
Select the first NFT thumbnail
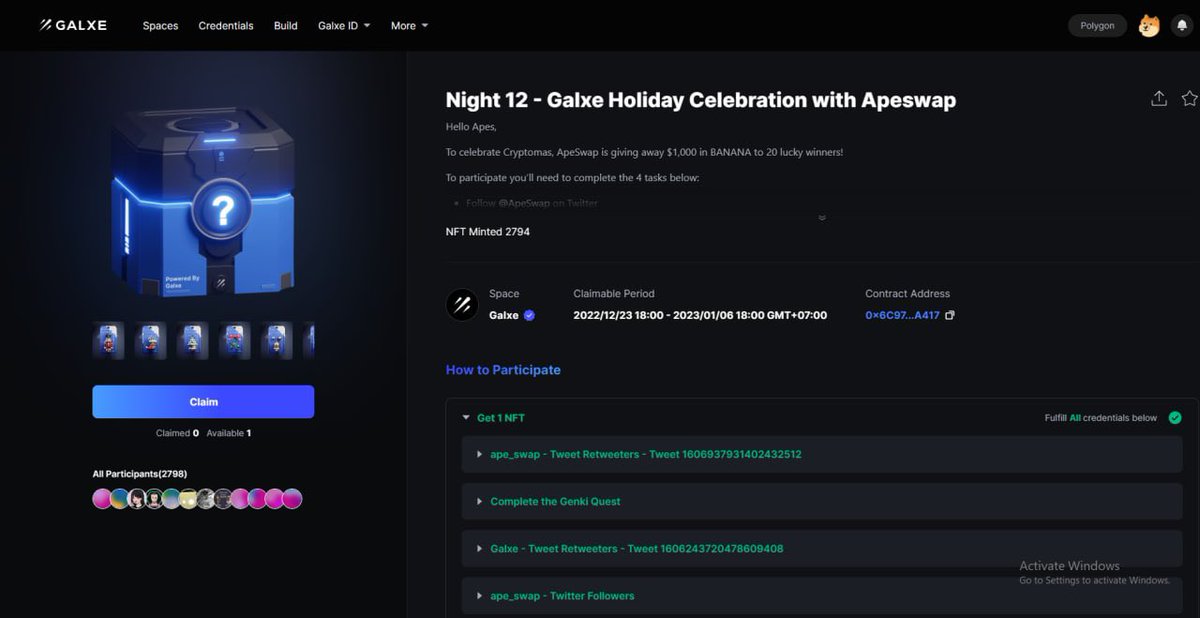pos(109,341)
